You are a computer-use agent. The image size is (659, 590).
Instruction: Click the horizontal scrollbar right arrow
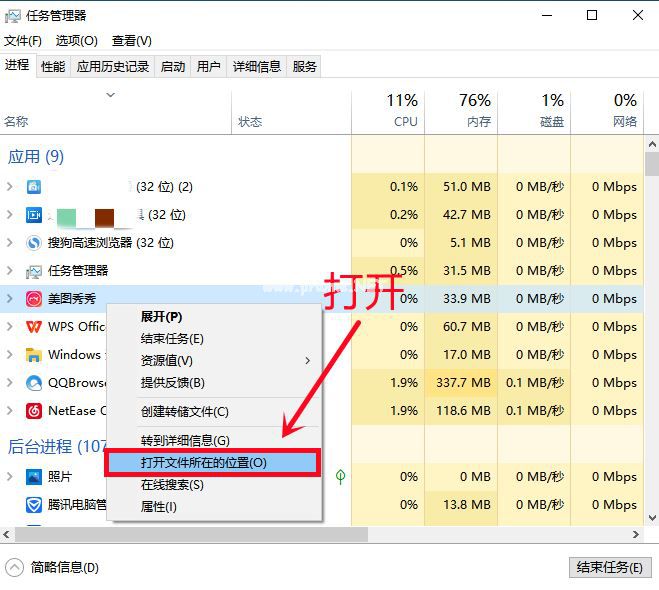click(636, 534)
